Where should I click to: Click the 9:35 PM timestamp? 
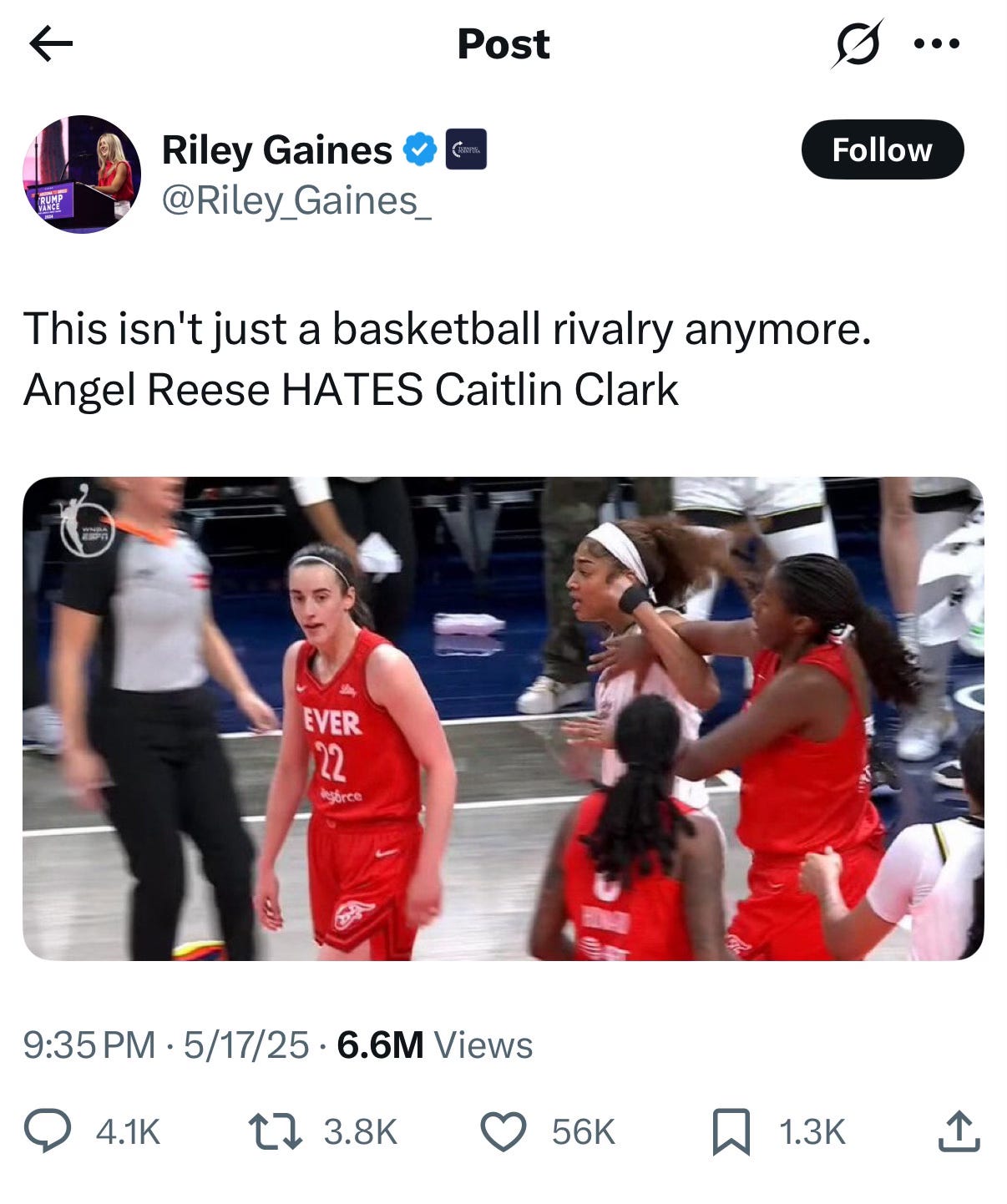point(89,1045)
